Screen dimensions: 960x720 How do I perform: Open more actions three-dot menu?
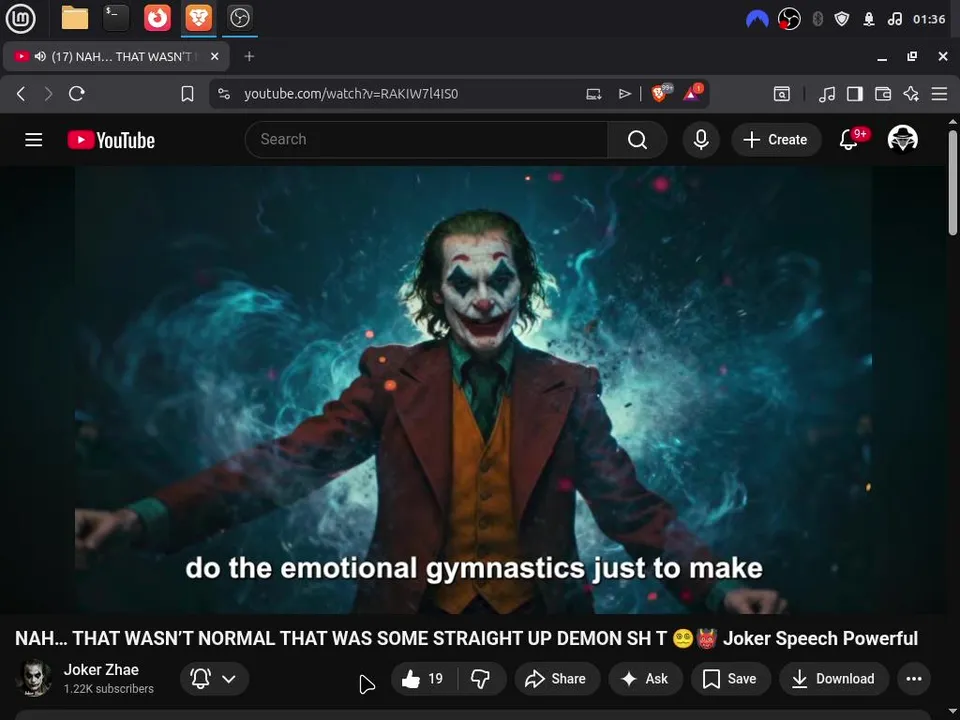coord(913,678)
